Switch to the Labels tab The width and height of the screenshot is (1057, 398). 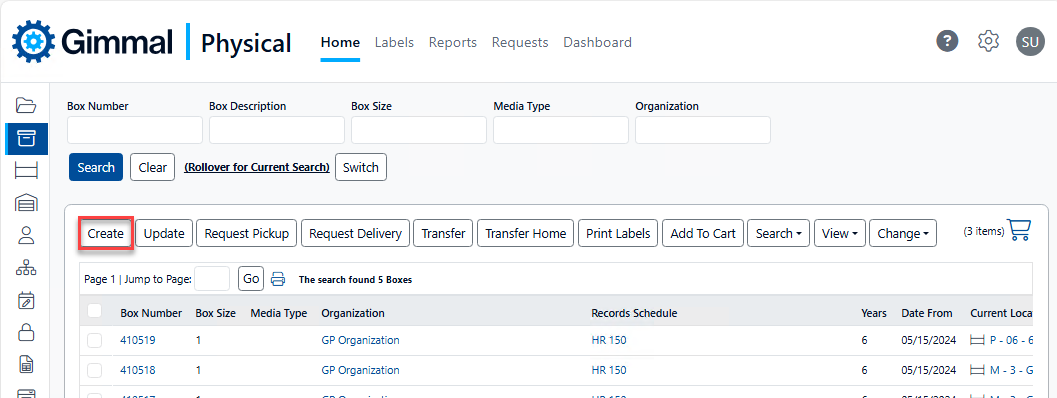pyautogui.click(x=394, y=42)
